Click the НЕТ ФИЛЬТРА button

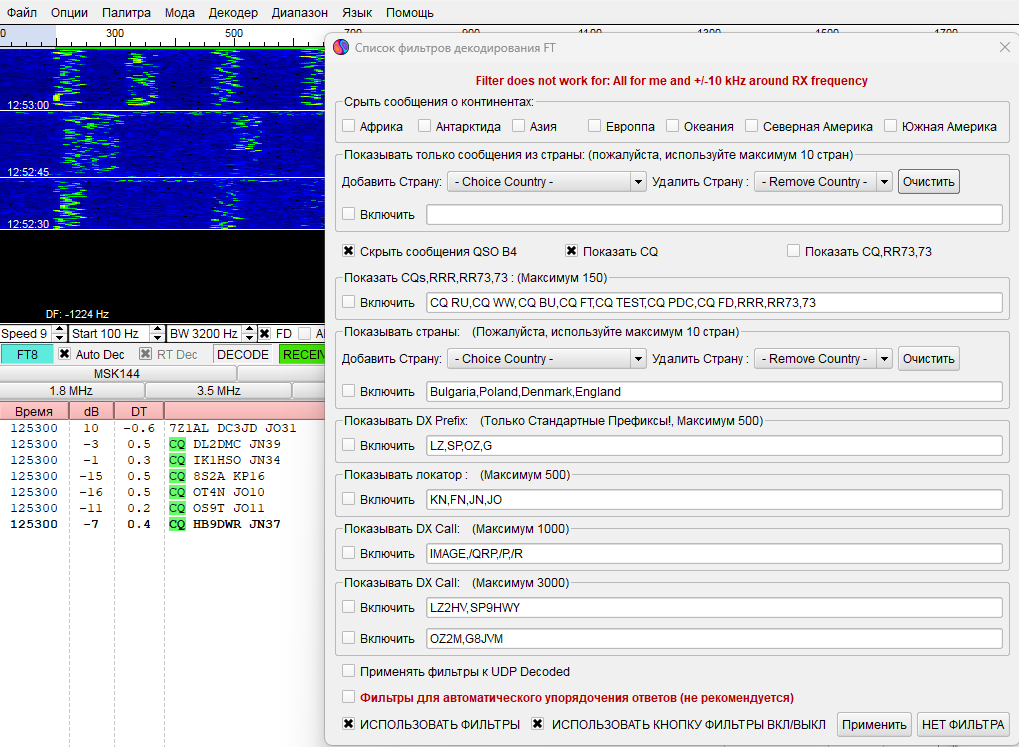tap(964, 725)
